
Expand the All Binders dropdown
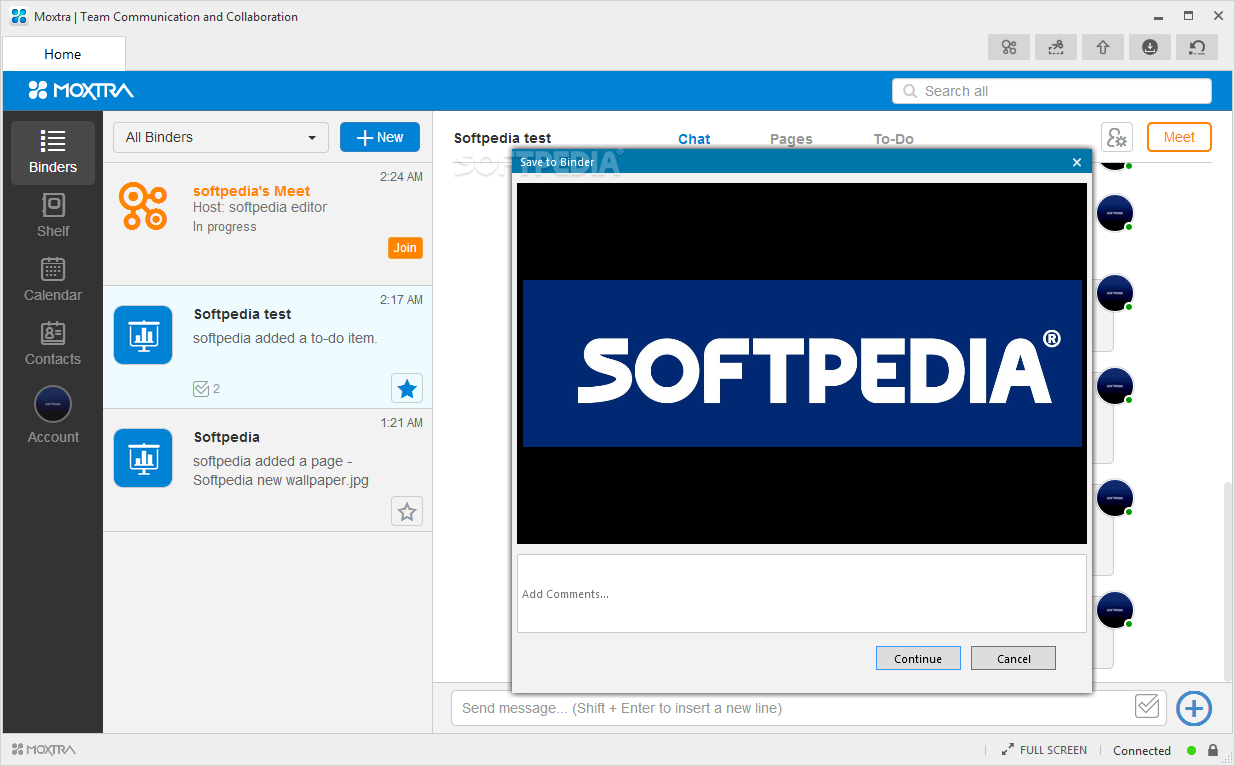pyautogui.click(x=221, y=137)
